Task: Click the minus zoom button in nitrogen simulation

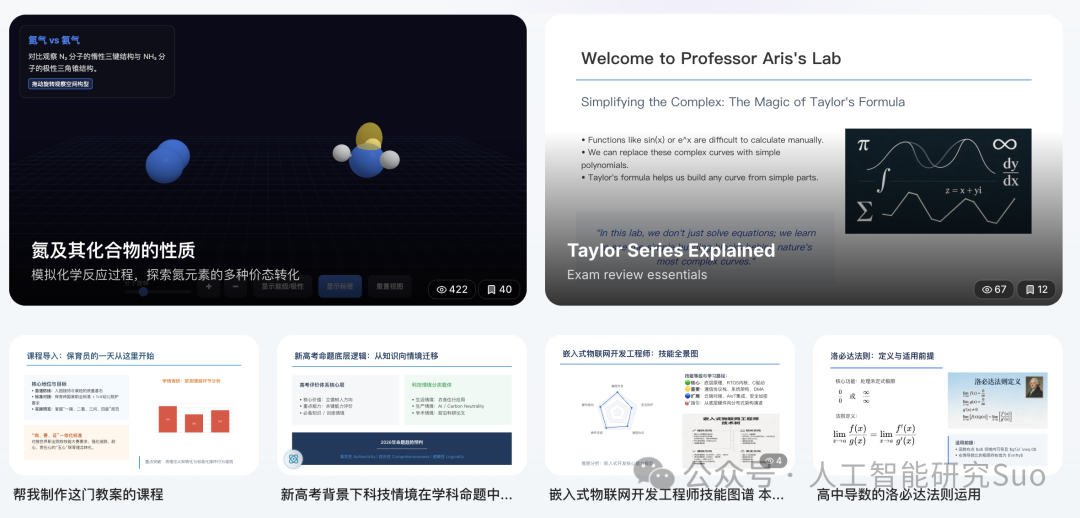Action: click(235, 287)
